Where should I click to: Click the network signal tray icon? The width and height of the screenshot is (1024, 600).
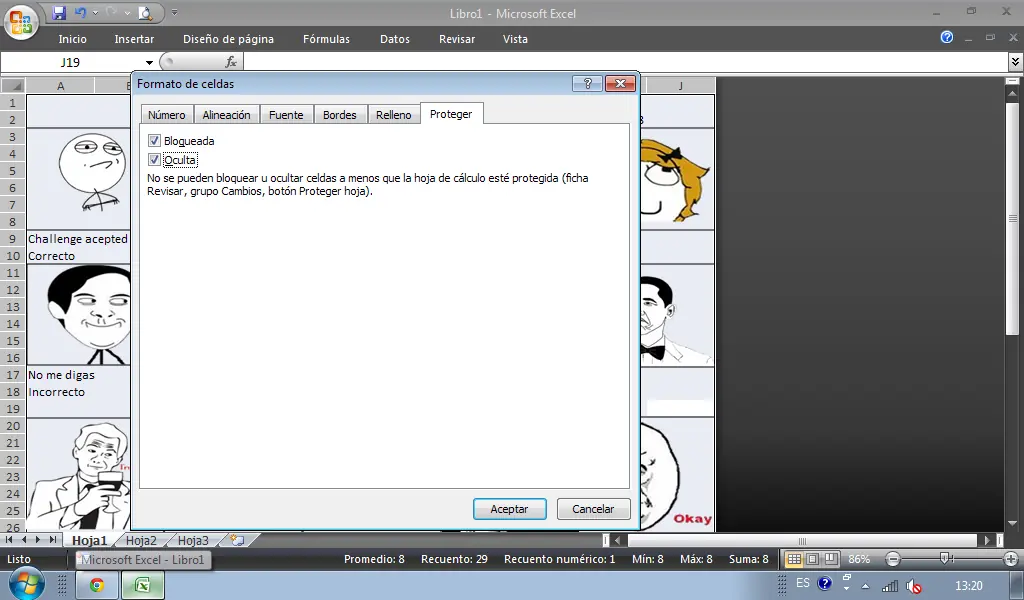point(890,586)
